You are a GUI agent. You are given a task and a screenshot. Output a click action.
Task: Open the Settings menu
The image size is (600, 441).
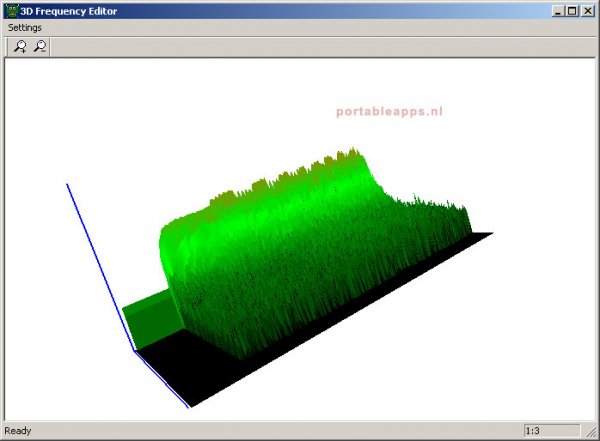point(25,28)
